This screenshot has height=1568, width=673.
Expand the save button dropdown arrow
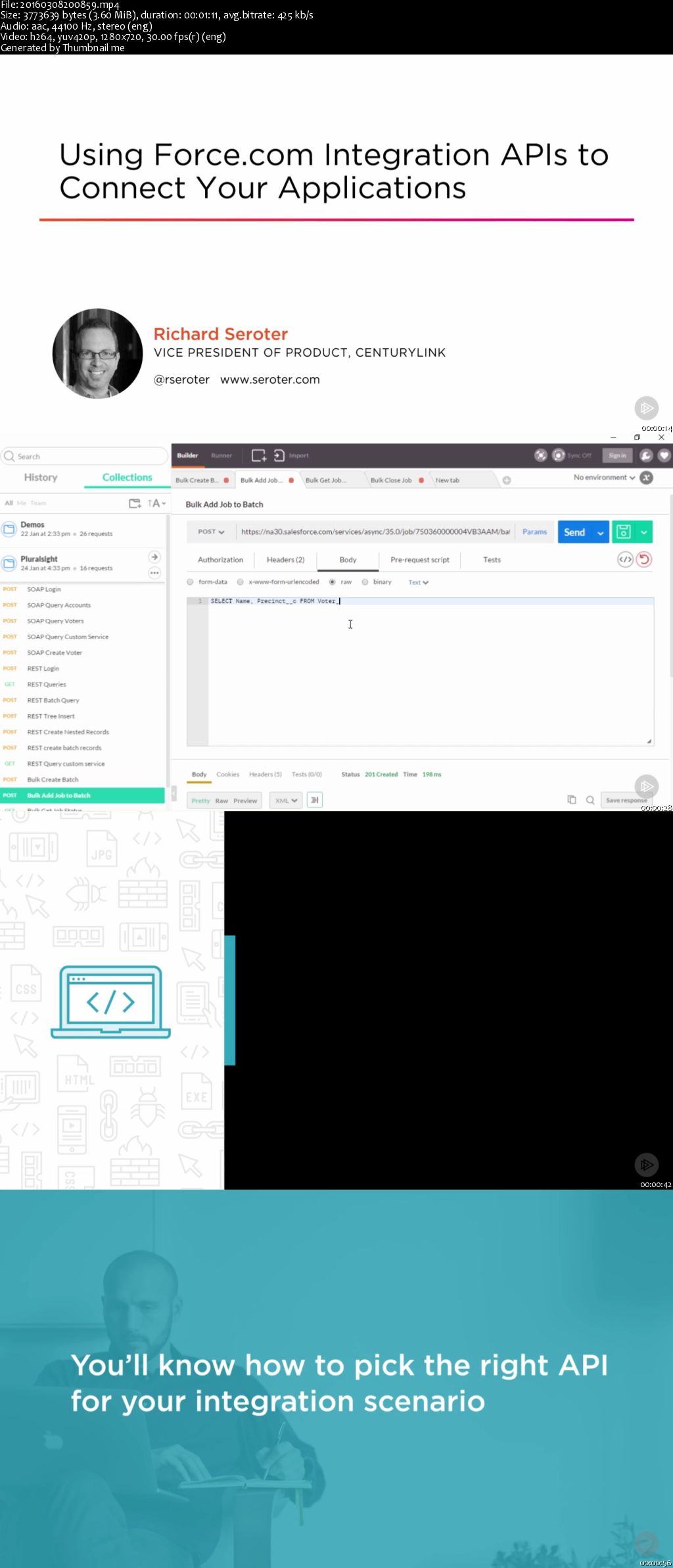(x=644, y=532)
